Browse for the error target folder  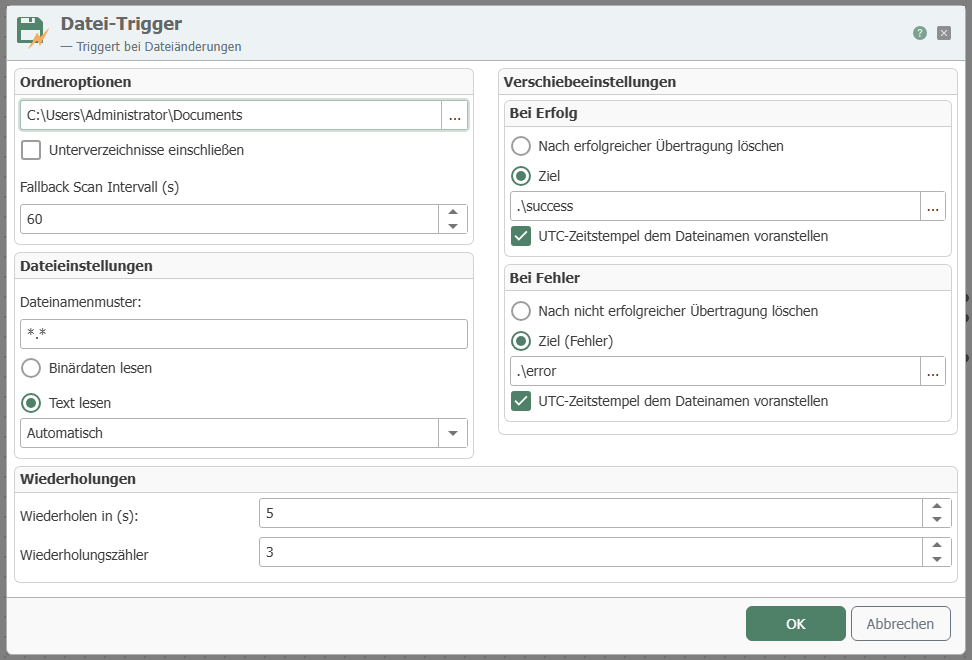932,372
